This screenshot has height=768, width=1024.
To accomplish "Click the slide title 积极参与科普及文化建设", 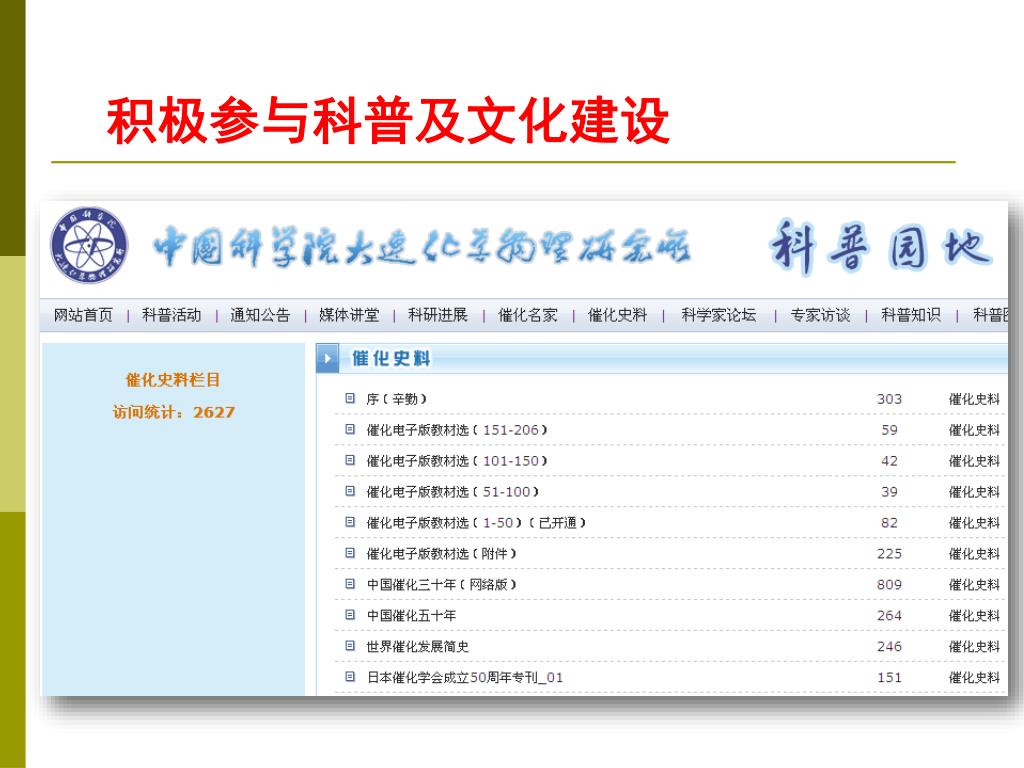I will click(x=389, y=120).
